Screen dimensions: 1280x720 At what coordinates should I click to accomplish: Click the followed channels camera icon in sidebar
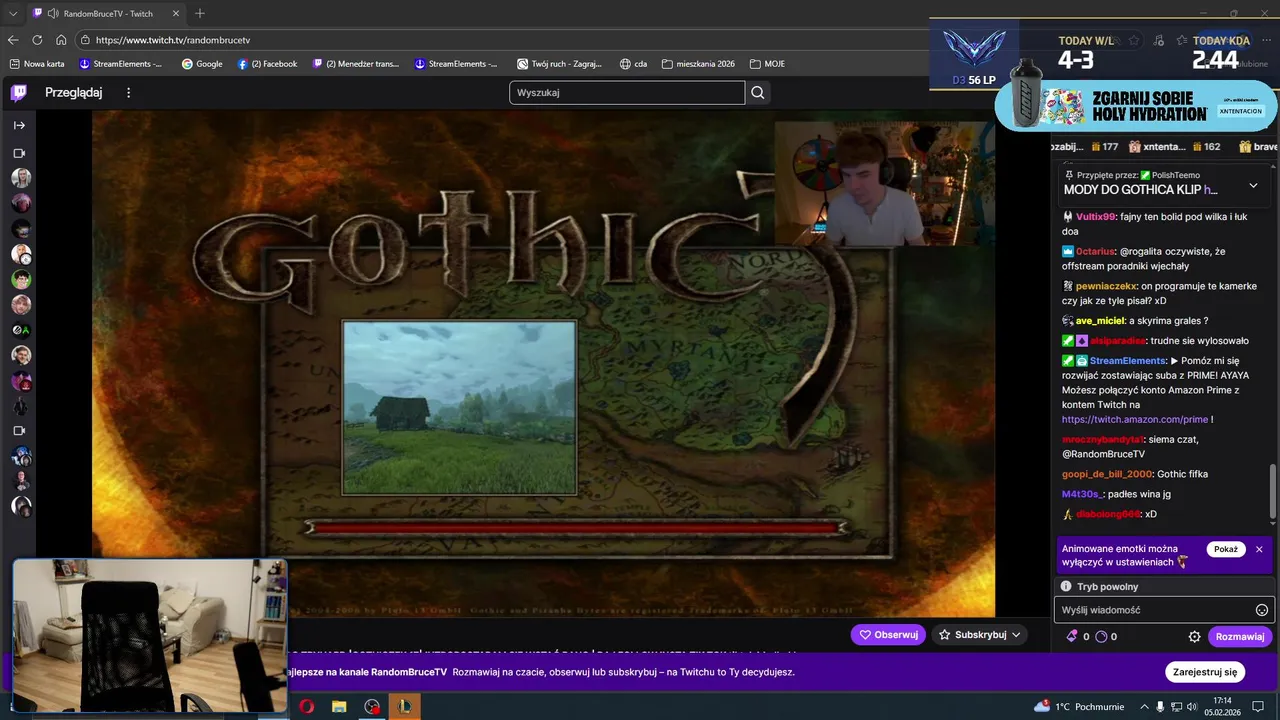19,153
